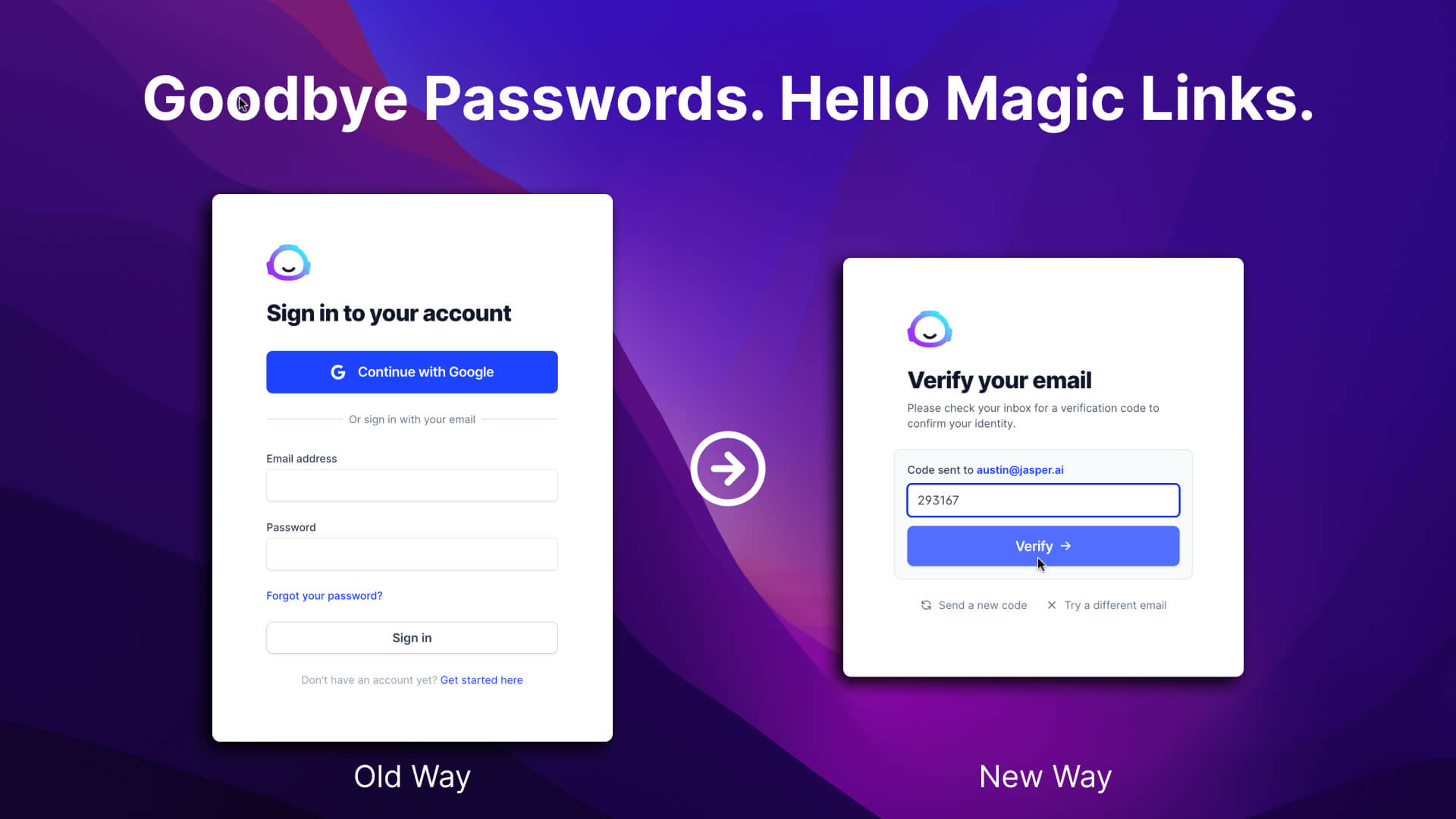Click the Jasper logo icon on verify email
The height and width of the screenshot is (819, 1456).
click(928, 329)
